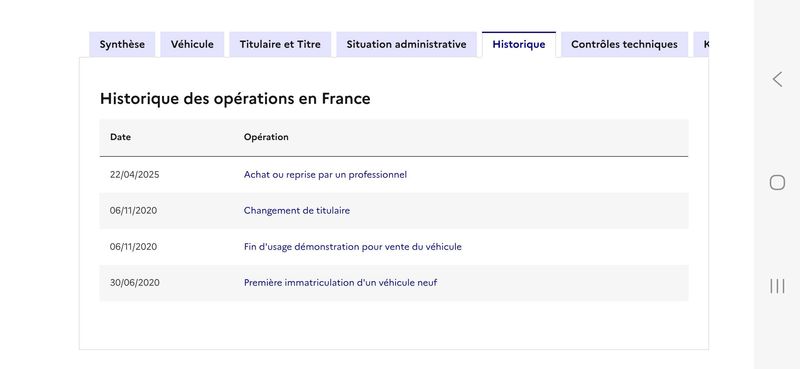Viewport: 800px width, 369px height.
Task: Click the Date column header
Action: 120,137
